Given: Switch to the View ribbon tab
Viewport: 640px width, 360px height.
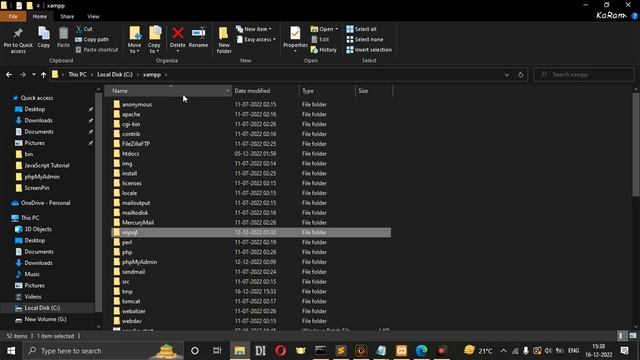Looking at the screenshot, I should coord(93,16).
